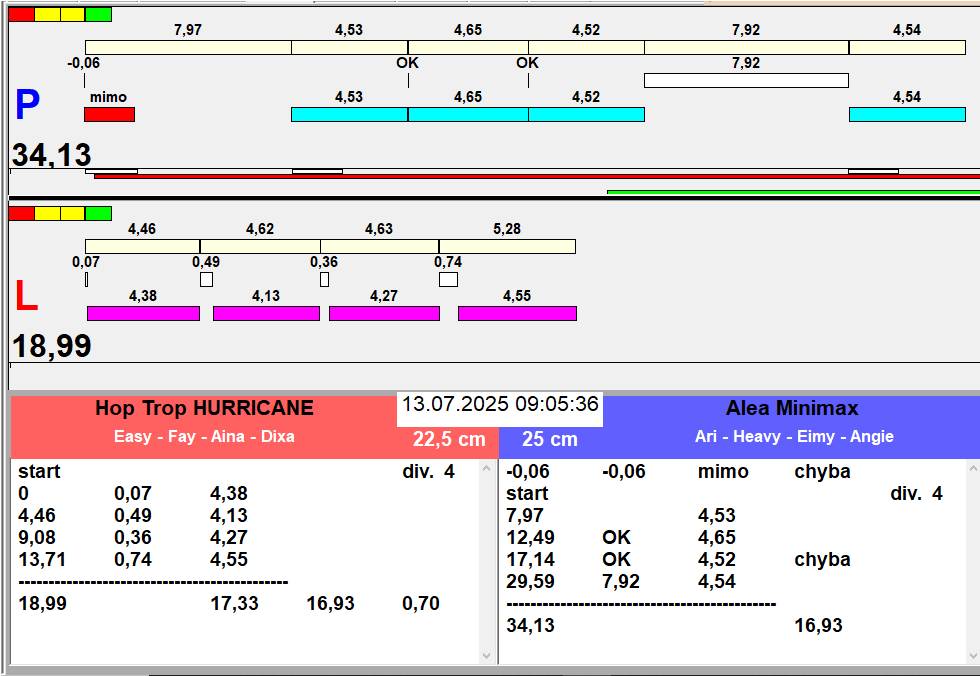The height and width of the screenshot is (676, 980).
Task: Click the green light in L lane indicator
Action: point(98,214)
